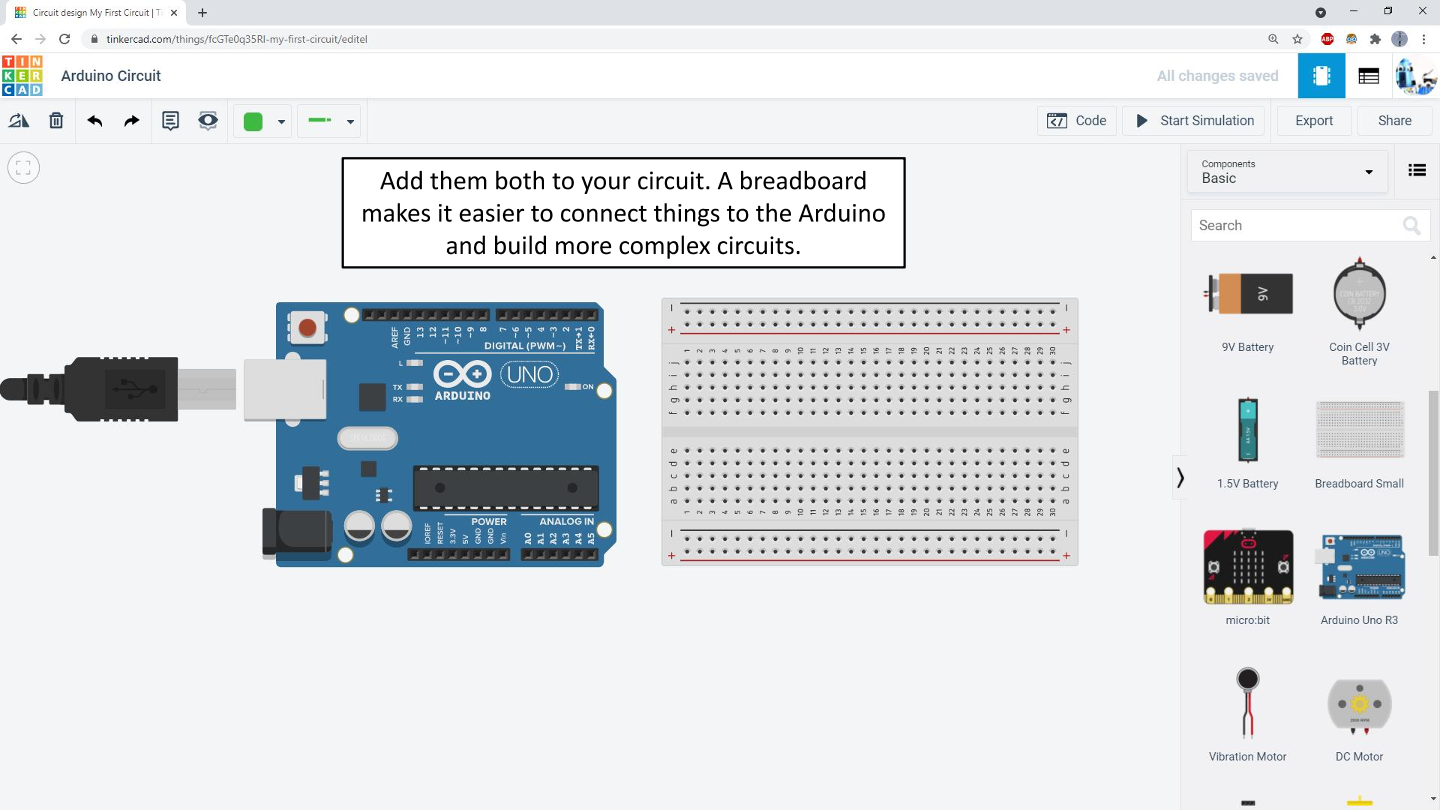Switch to circuit view icon
Viewport: 1440px width, 810px height.
click(1321, 76)
